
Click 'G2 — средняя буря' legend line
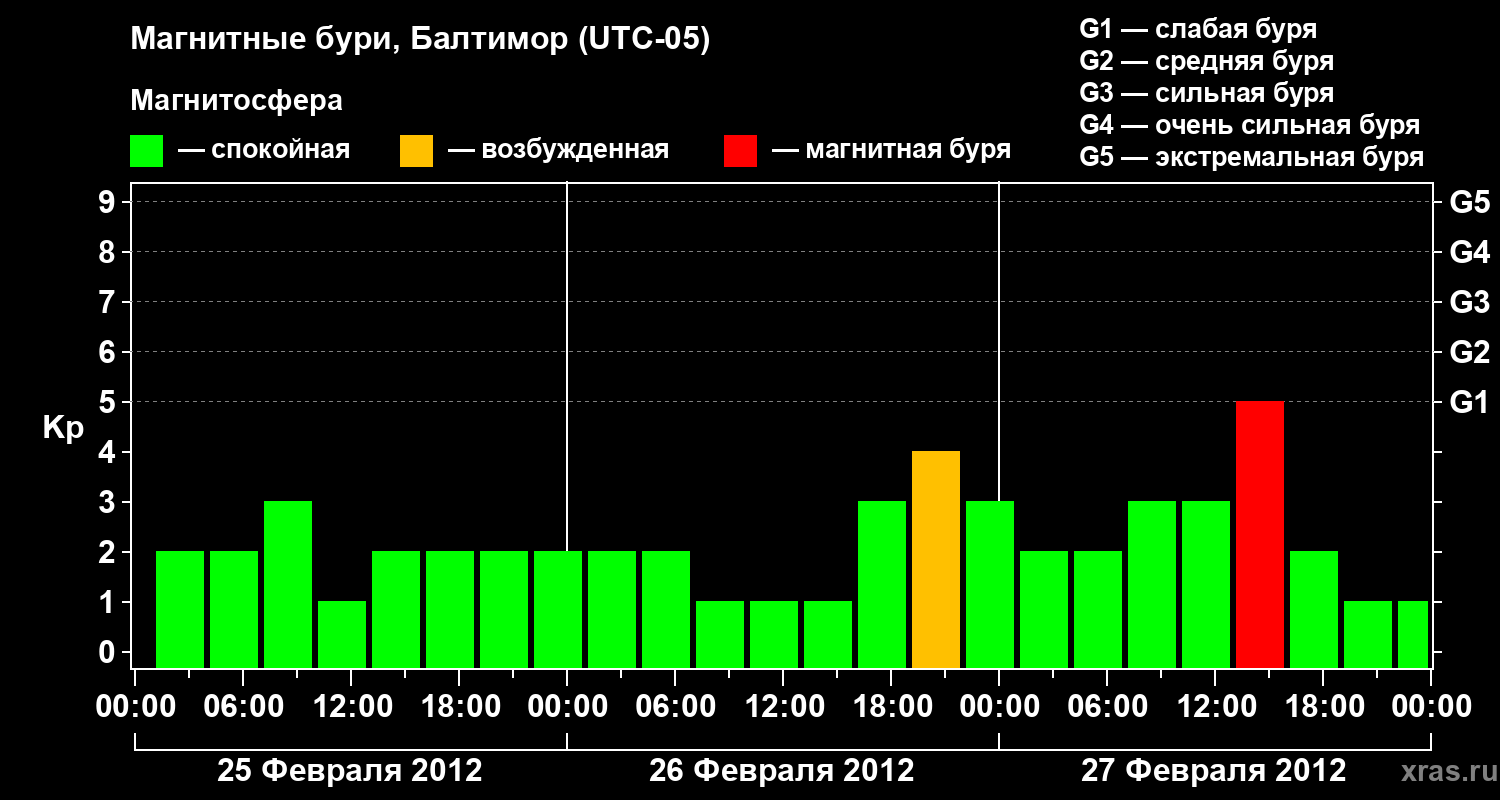coord(1207,61)
